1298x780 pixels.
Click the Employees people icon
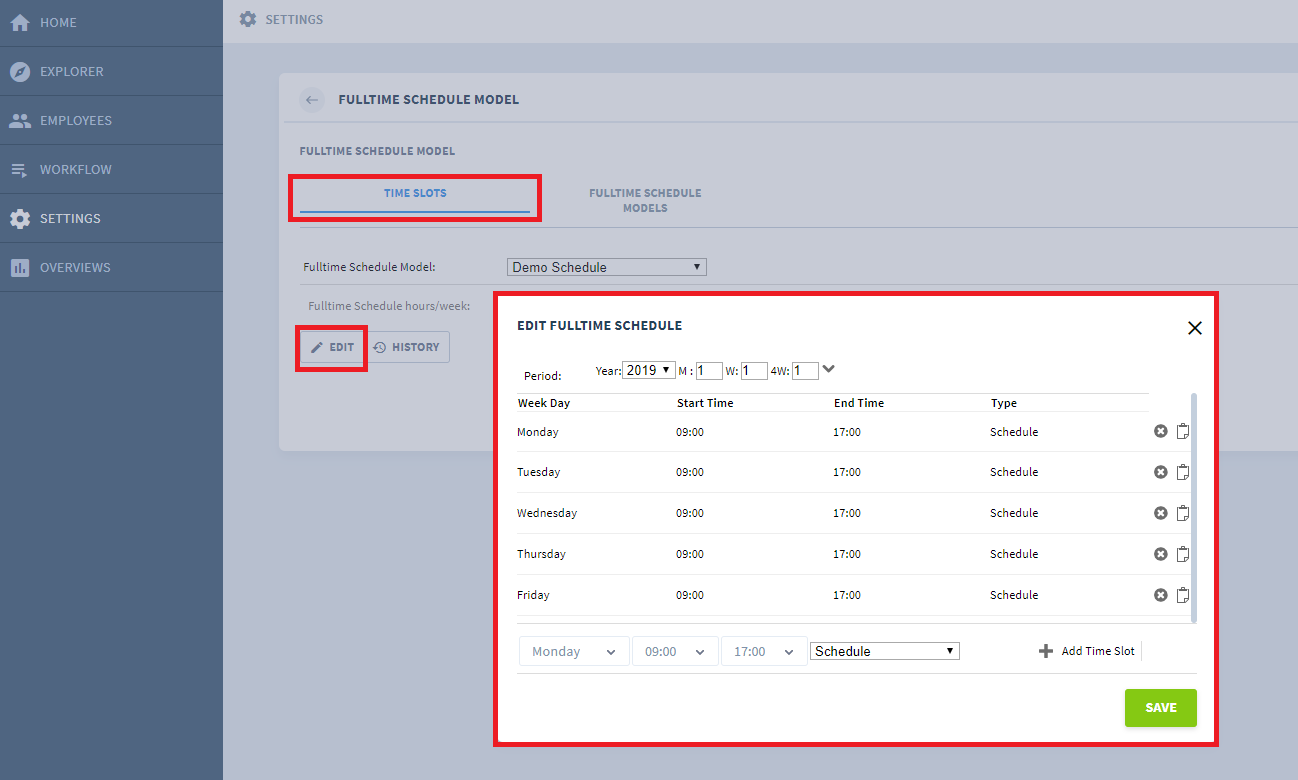(19, 120)
